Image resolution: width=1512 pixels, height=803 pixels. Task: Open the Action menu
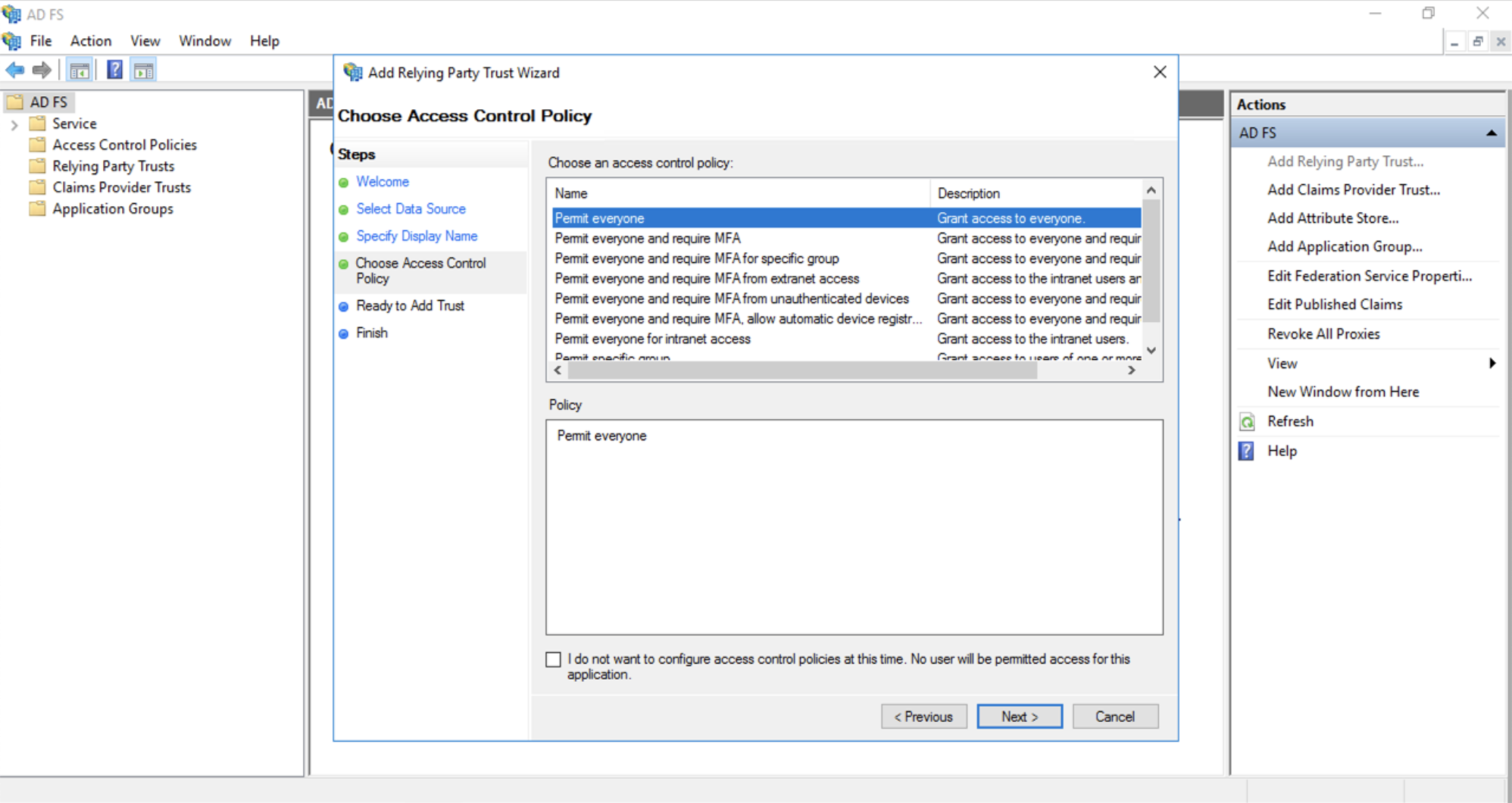(91, 41)
